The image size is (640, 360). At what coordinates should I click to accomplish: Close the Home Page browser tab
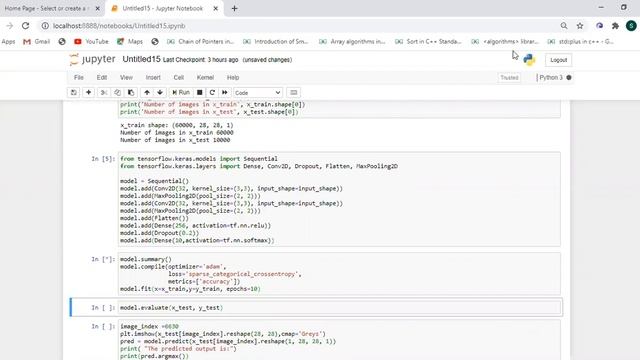coord(98,9)
